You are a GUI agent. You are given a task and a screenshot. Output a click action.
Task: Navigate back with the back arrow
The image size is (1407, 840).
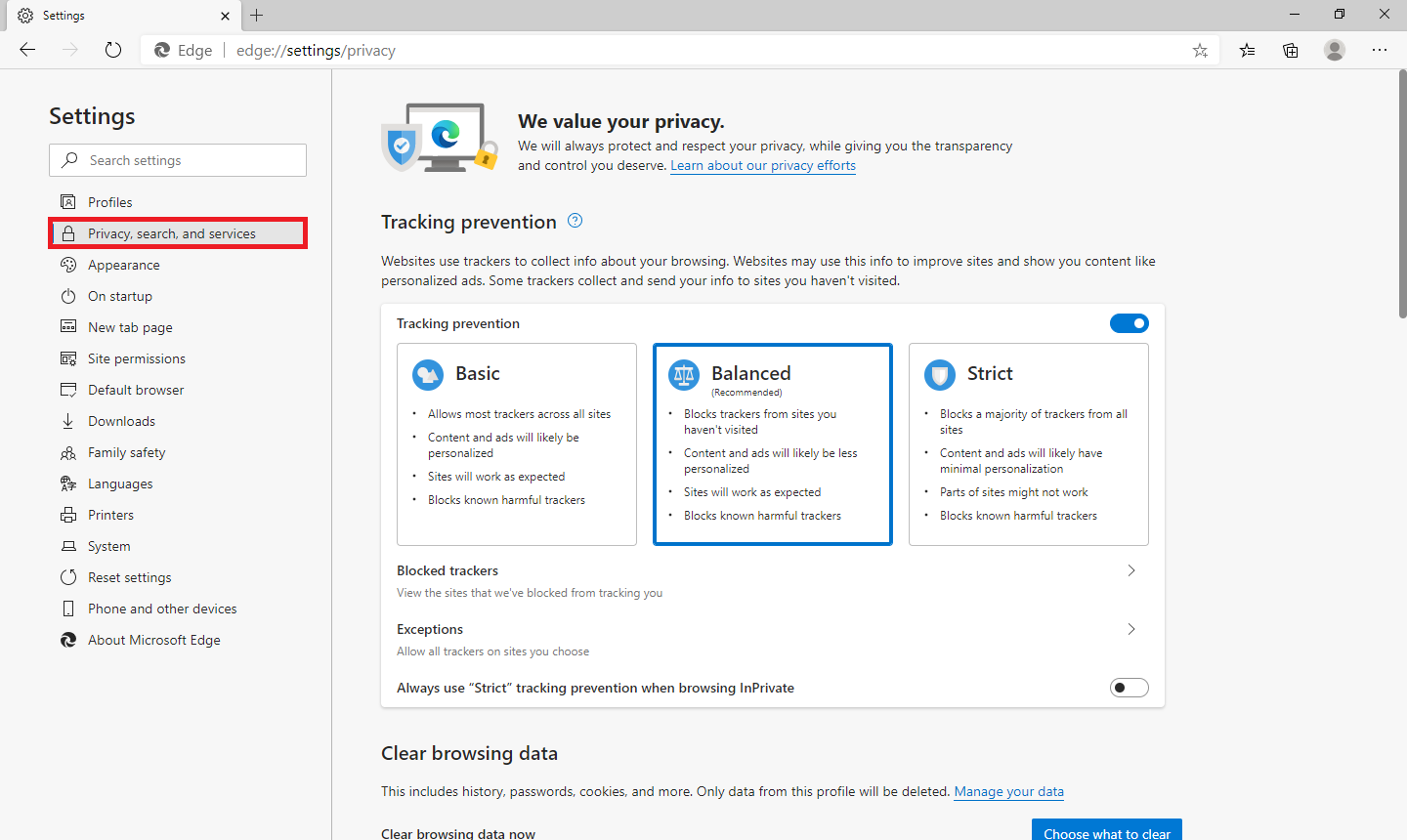(26, 49)
